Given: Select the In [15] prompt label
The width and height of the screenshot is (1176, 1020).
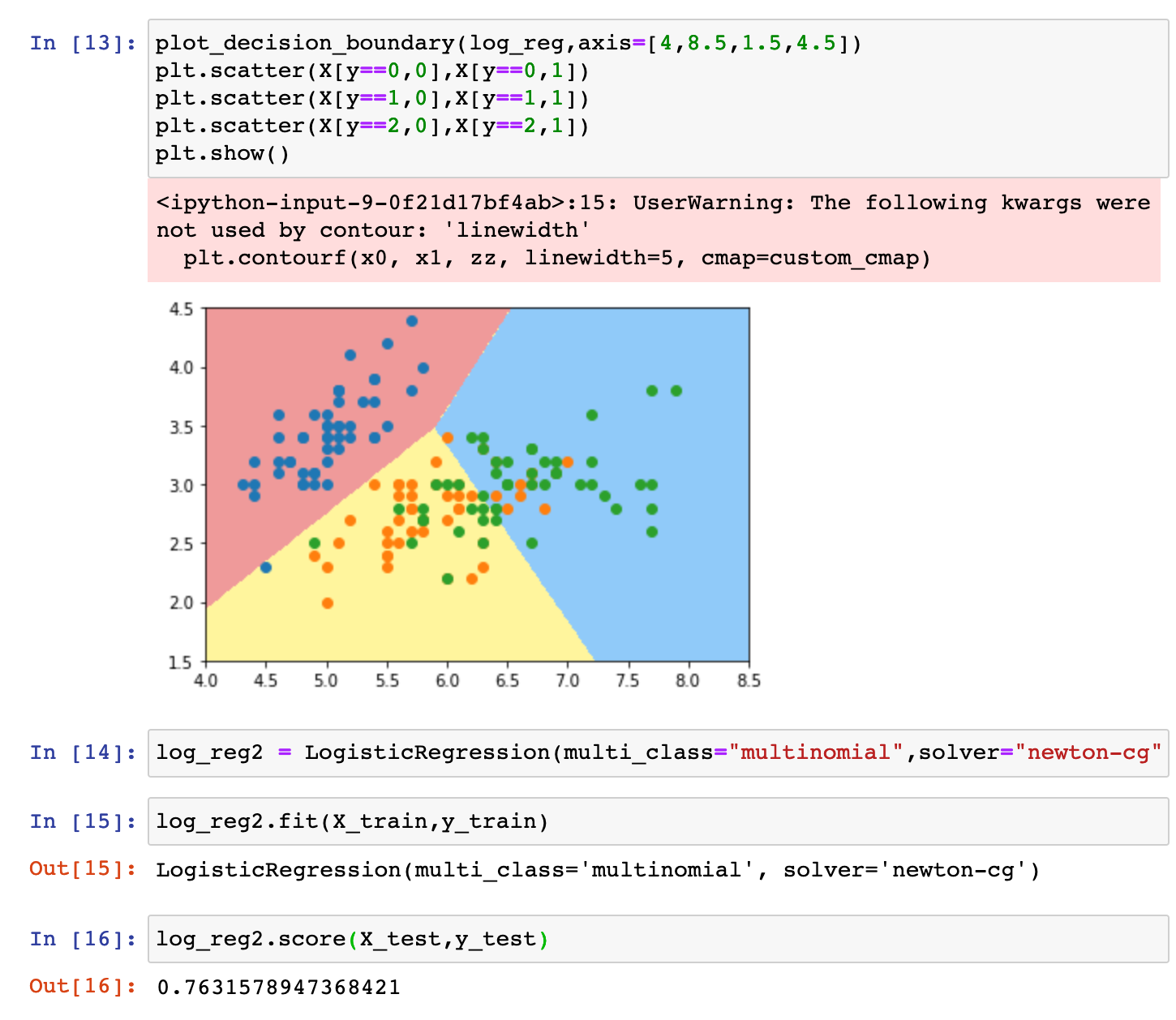Looking at the screenshot, I should pos(83,821).
